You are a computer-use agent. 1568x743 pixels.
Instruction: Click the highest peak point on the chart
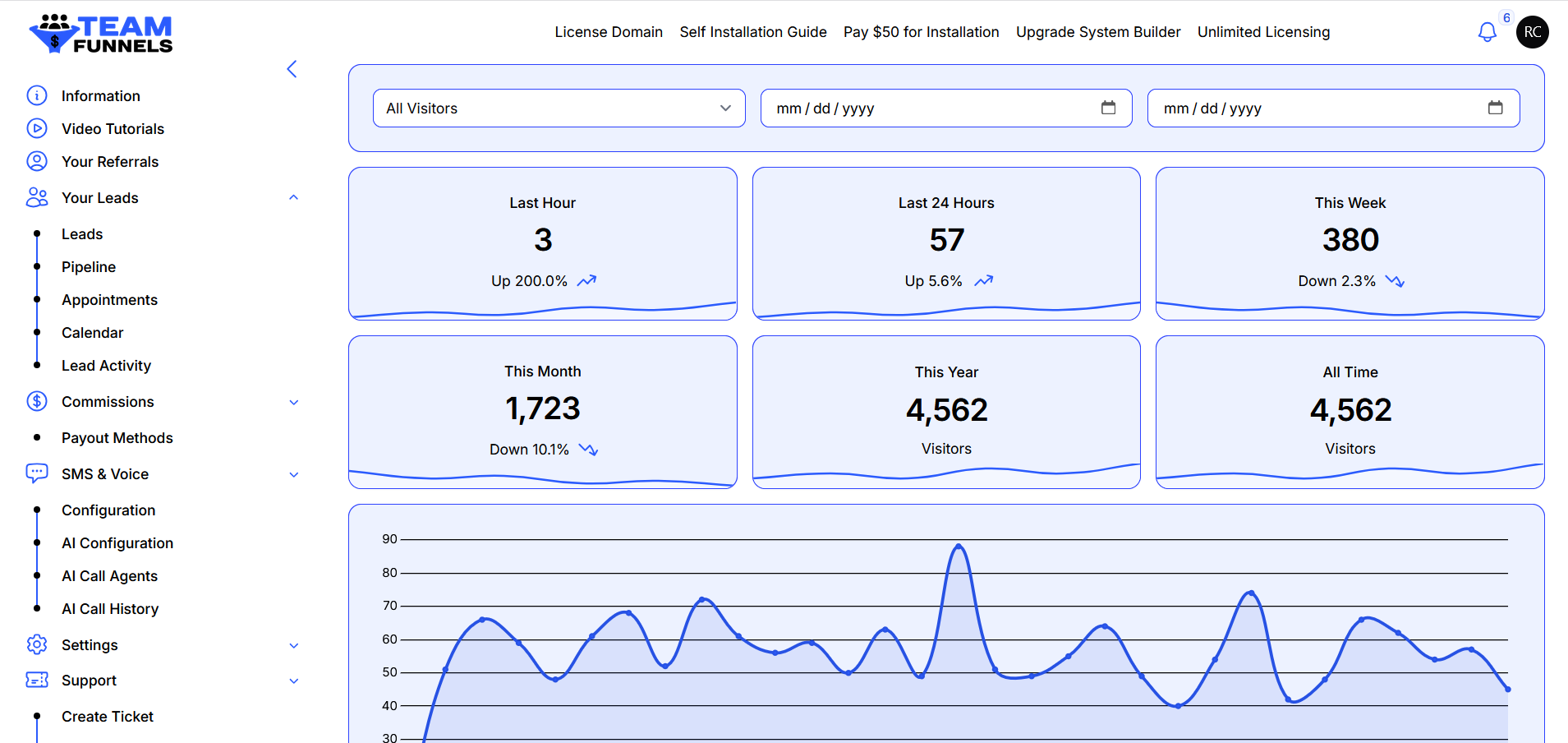coord(959,547)
